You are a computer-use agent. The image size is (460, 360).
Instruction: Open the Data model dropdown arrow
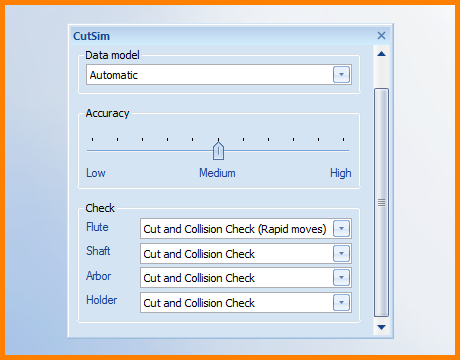point(341,75)
